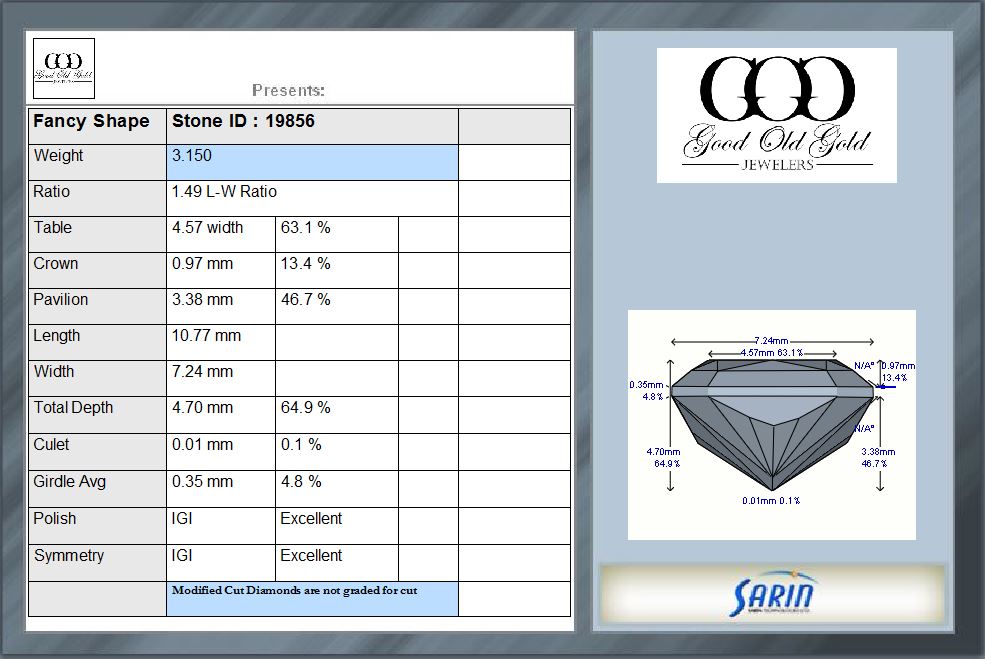
Task: Select the 'Modified Cut Diamonds are not graded' note
Action: pos(312,599)
